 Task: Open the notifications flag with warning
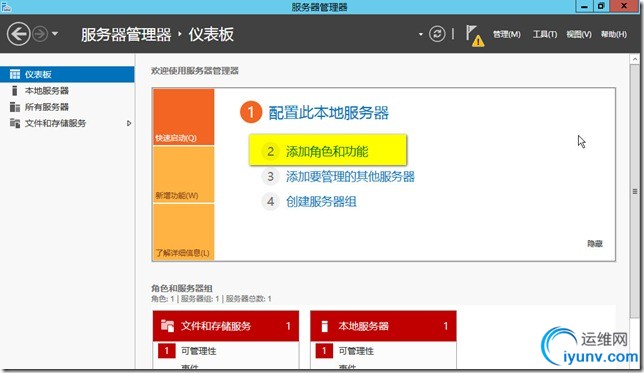click(x=474, y=36)
